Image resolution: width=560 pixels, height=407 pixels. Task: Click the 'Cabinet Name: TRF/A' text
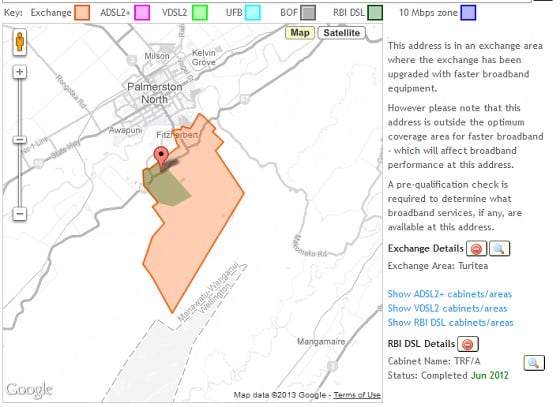[434, 361]
